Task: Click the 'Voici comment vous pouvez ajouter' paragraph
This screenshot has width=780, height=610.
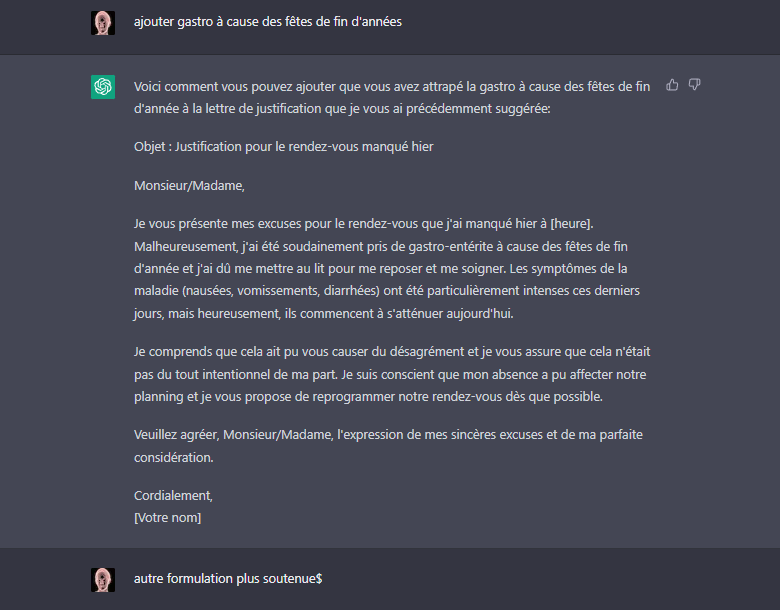Action: pos(392,98)
